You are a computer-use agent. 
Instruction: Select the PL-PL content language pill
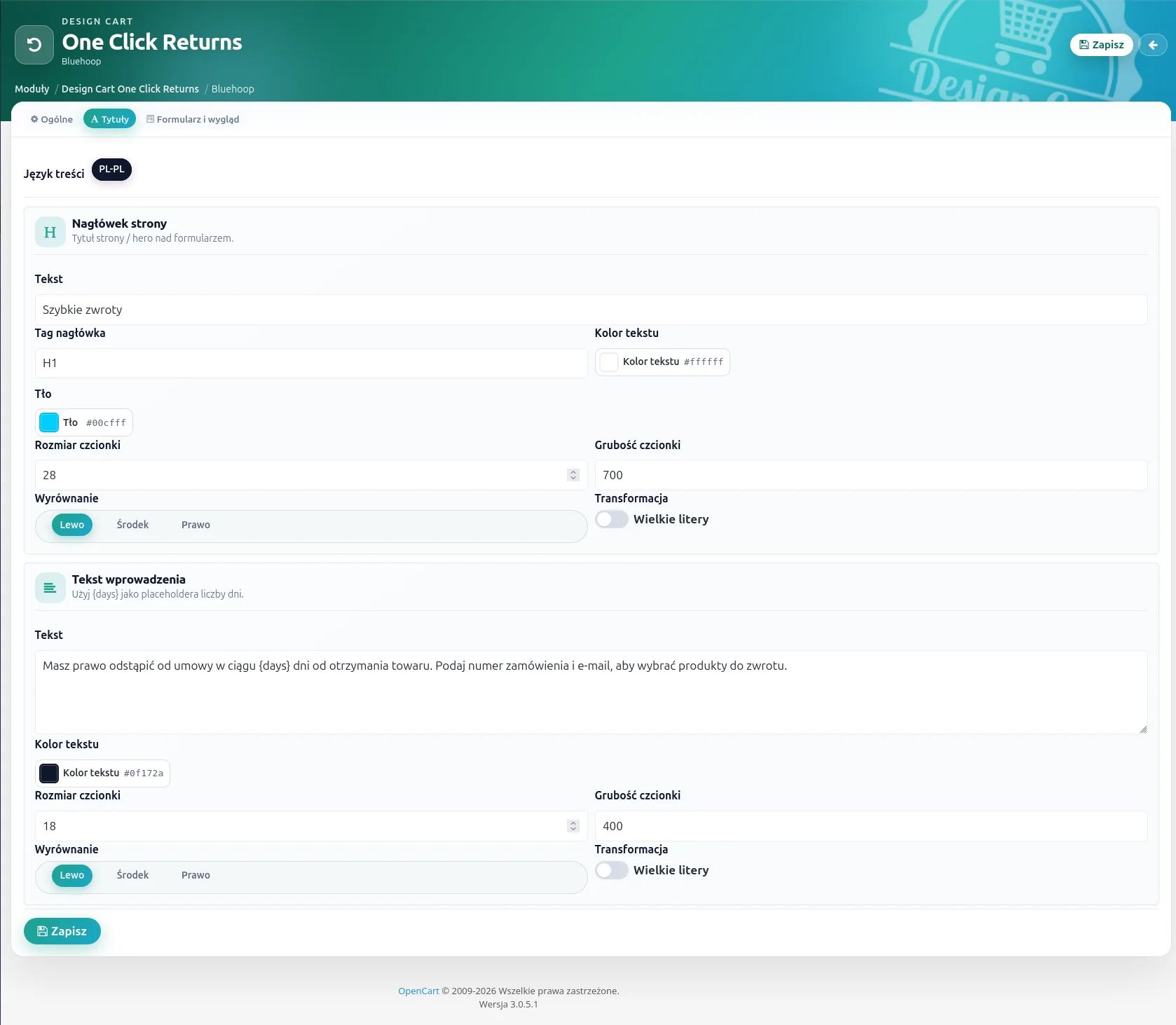111,170
